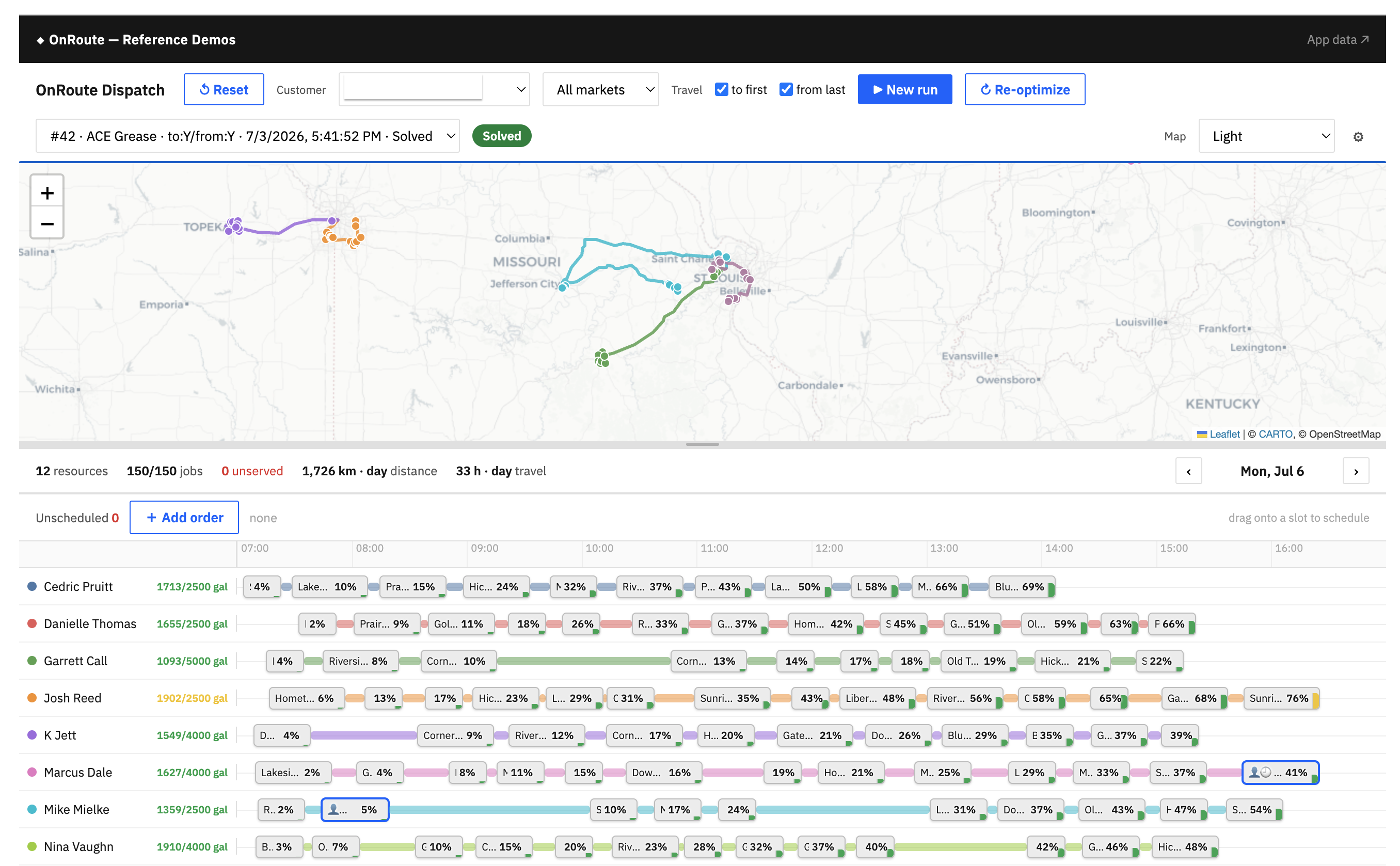1400x866 pixels.
Task: Click Josh Reed's 1902/2500 gal capacity
Action: 192,698
